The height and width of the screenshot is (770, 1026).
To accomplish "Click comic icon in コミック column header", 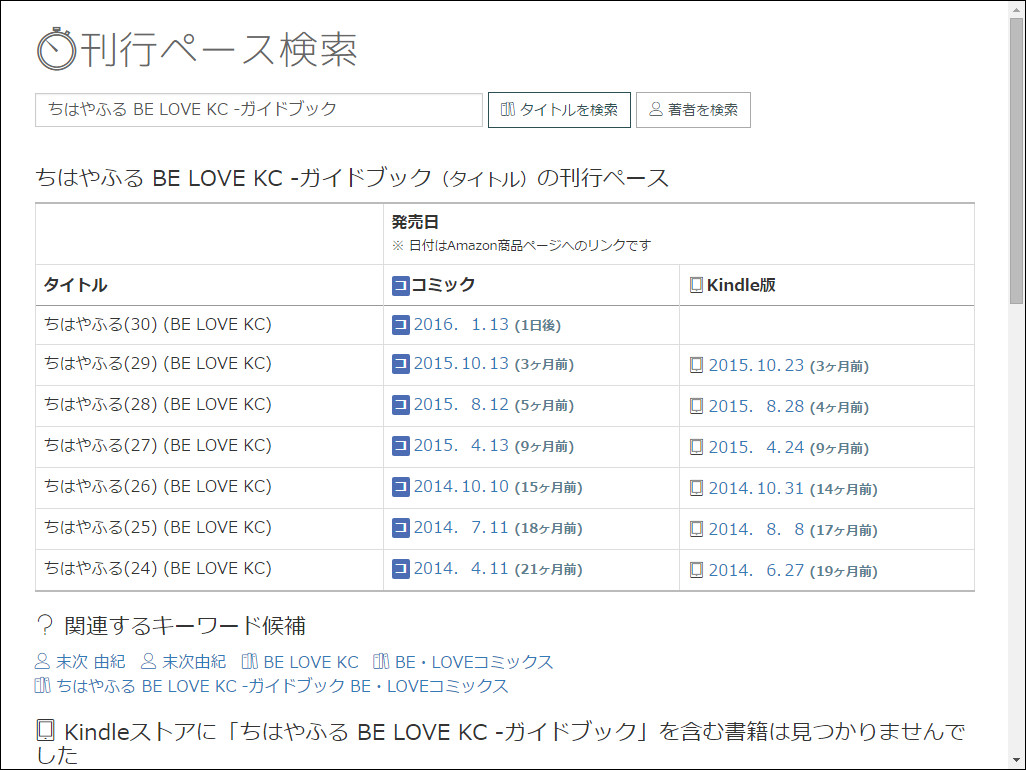I will click(x=401, y=286).
